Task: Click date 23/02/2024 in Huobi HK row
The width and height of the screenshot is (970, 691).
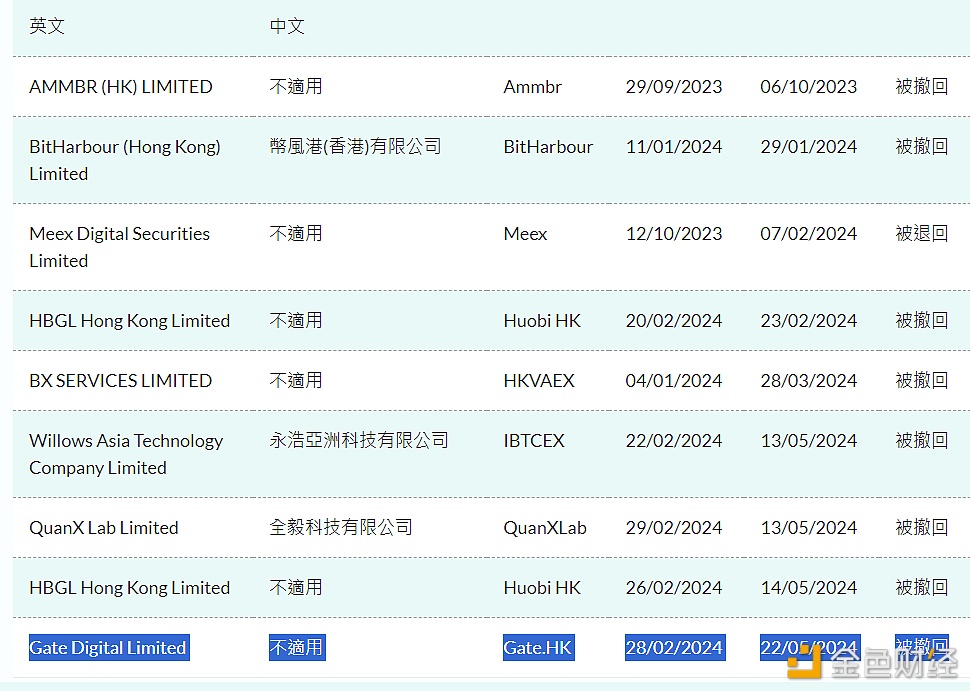Action: [x=809, y=321]
